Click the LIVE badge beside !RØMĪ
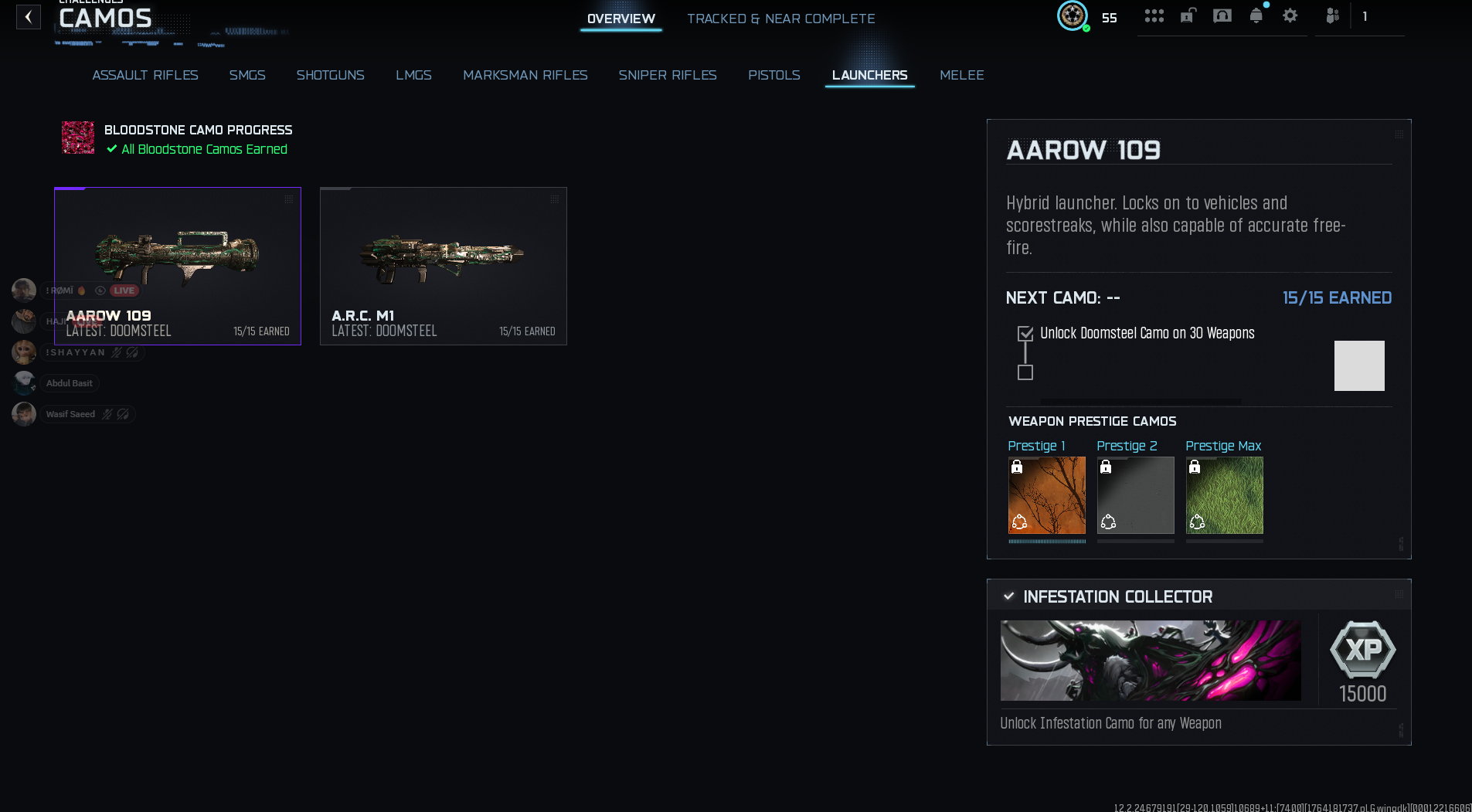This screenshot has width=1472, height=812. click(x=124, y=290)
